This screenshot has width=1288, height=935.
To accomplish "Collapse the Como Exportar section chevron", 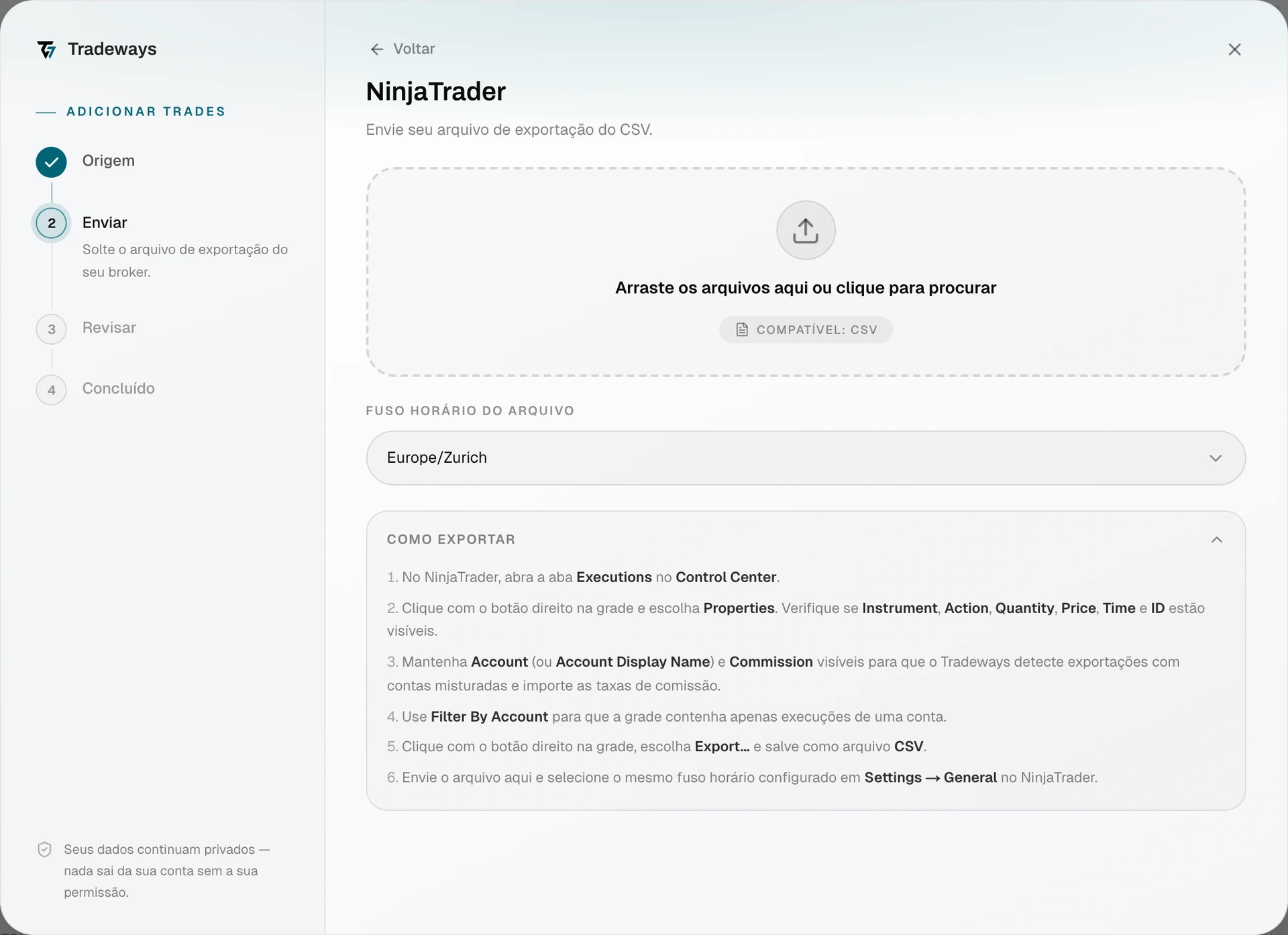I will [1216, 540].
